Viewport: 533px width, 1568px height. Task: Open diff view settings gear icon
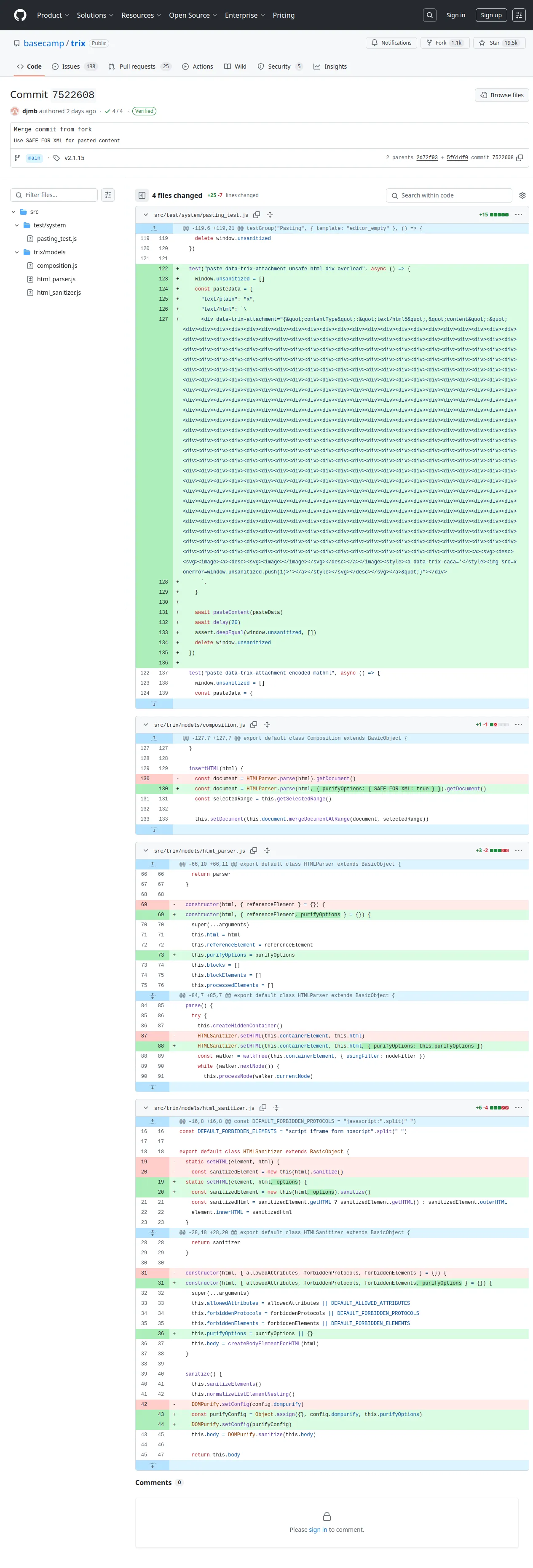pyautogui.click(x=522, y=195)
